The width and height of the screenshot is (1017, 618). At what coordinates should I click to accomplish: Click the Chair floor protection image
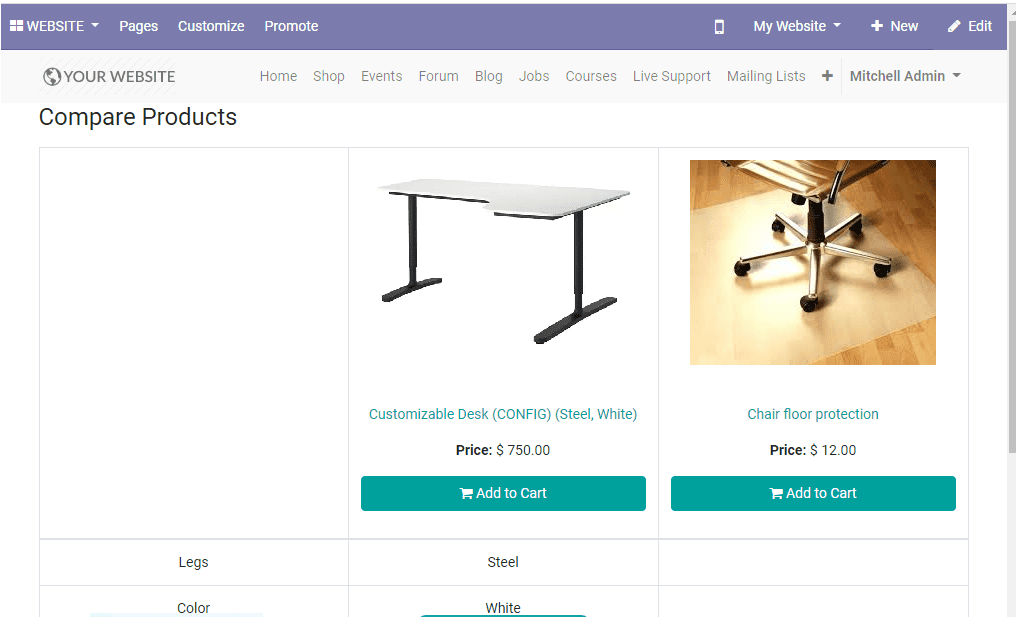(813, 262)
